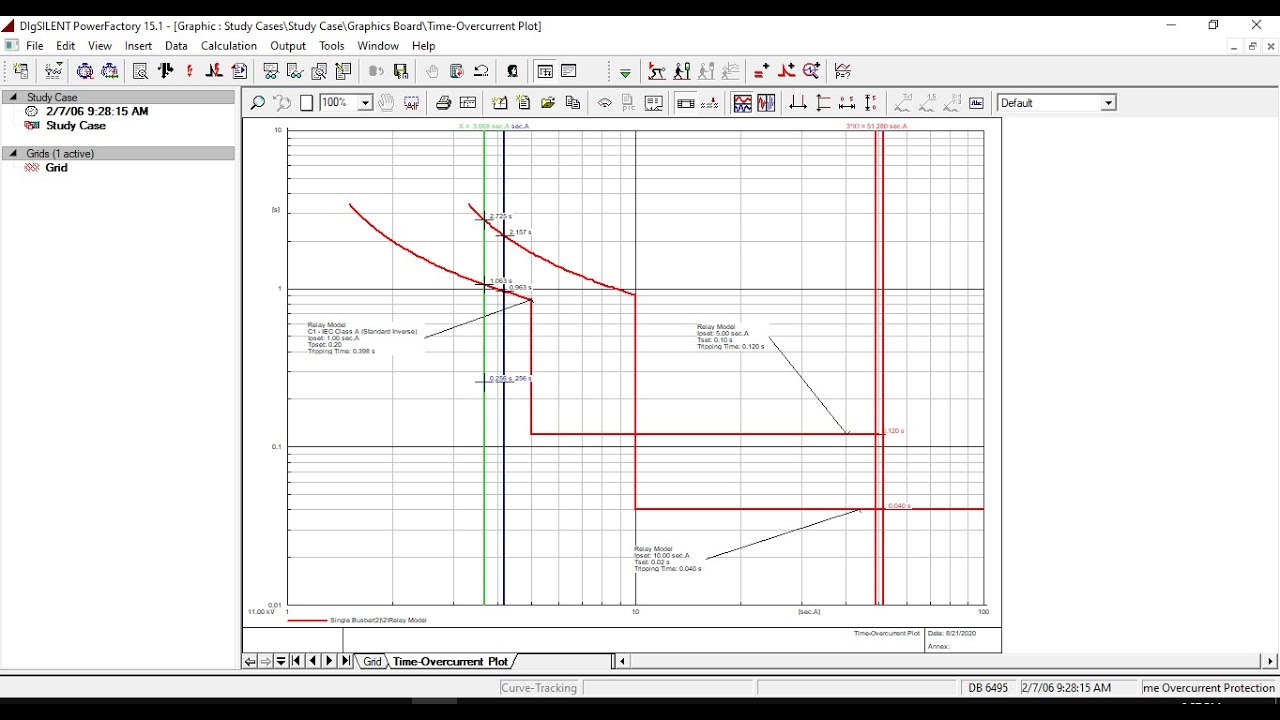Image resolution: width=1280 pixels, height=720 pixels.
Task: Click the DB 6495 status bar entry
Action: (x=988, y=688)
